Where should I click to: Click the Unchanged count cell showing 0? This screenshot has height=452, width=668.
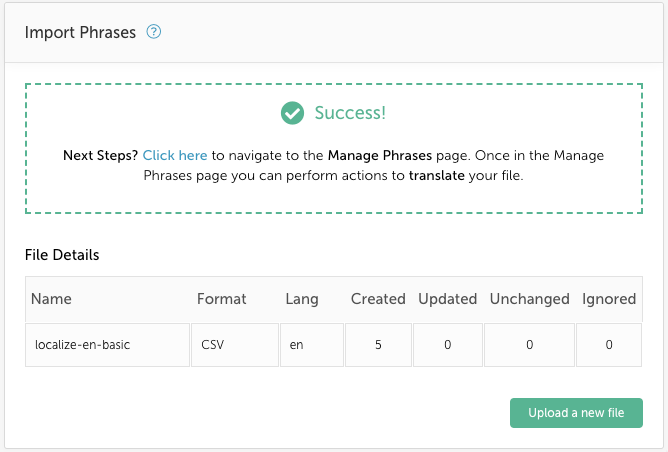[530, 345]
